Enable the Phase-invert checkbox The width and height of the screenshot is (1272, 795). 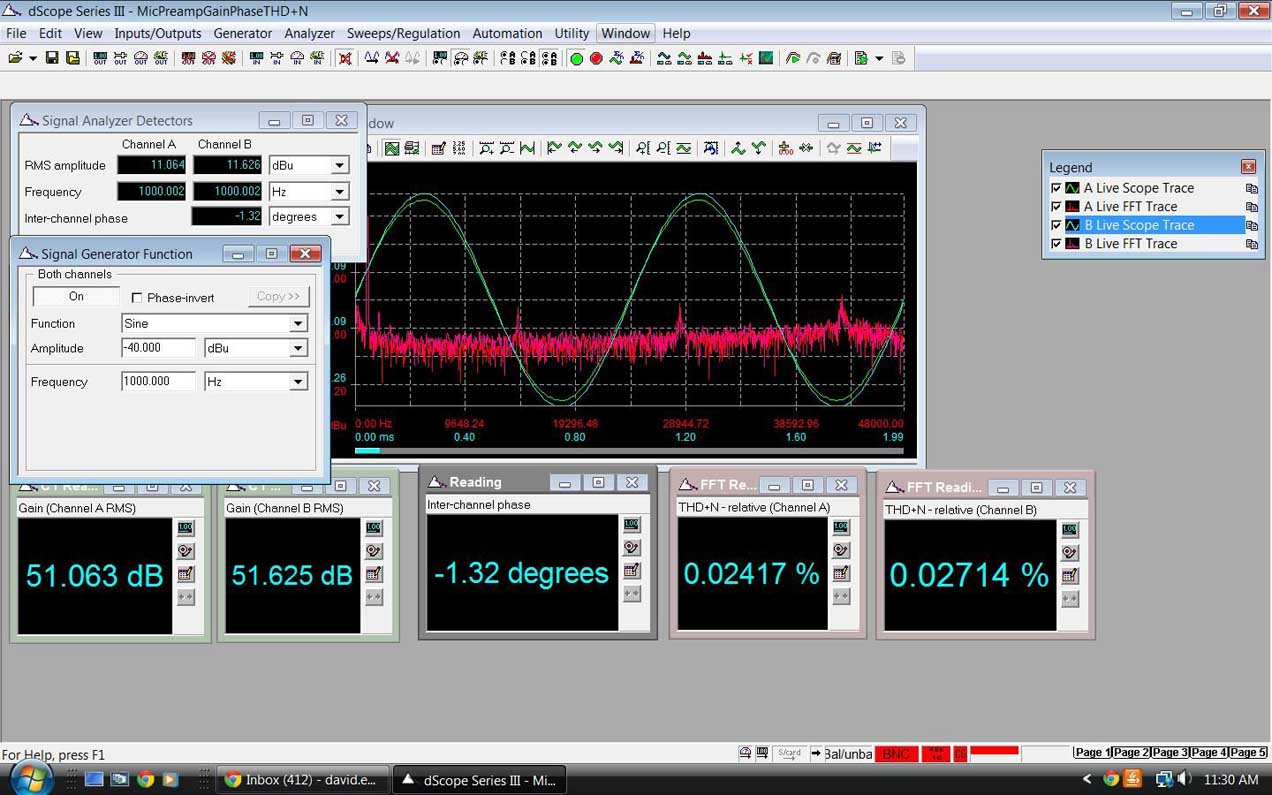(137, 297)
